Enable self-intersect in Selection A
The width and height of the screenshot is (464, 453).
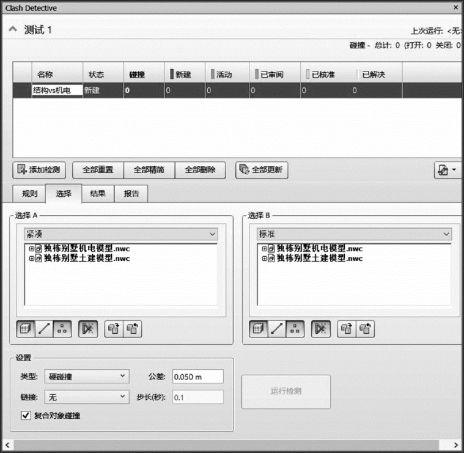88,329
